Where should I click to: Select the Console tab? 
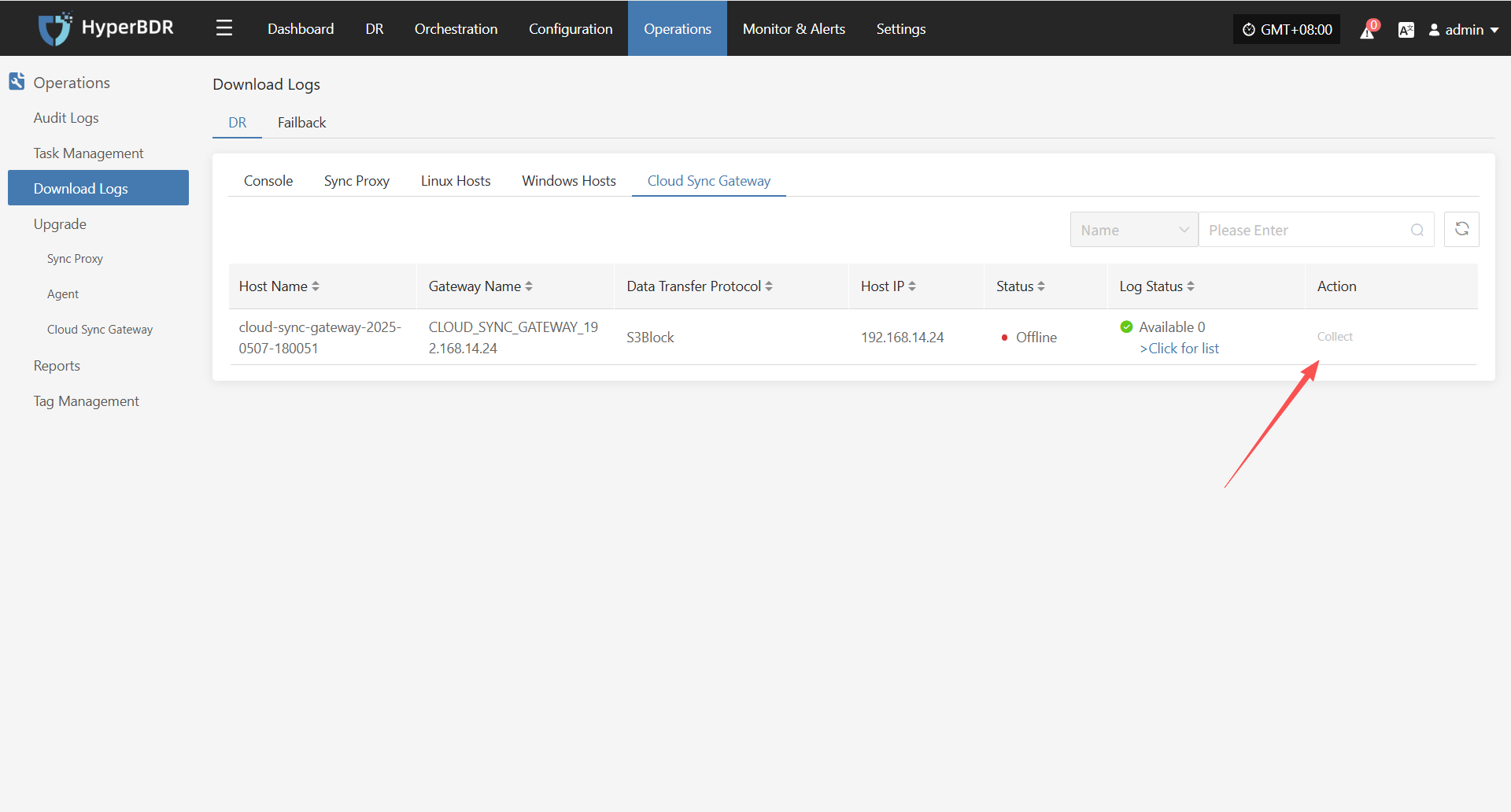coord(268,181)
